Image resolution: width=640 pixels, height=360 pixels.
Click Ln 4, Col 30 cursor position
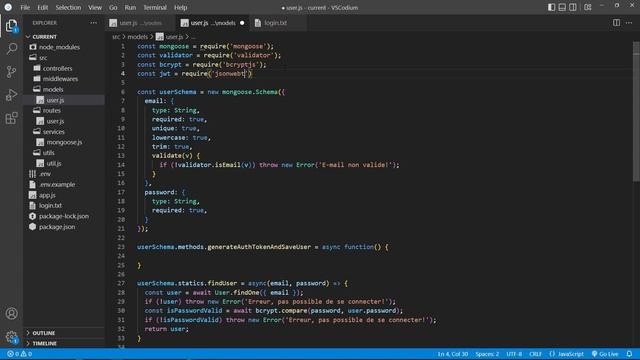[453, 354]
